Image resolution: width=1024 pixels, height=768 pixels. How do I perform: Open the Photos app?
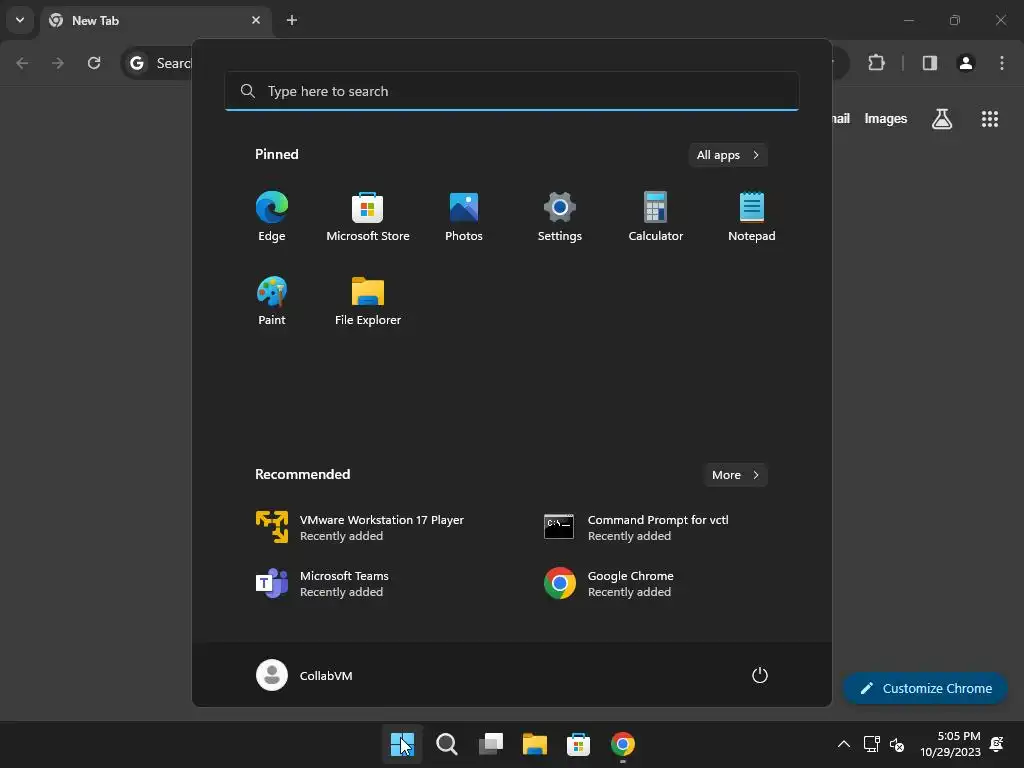464,217
